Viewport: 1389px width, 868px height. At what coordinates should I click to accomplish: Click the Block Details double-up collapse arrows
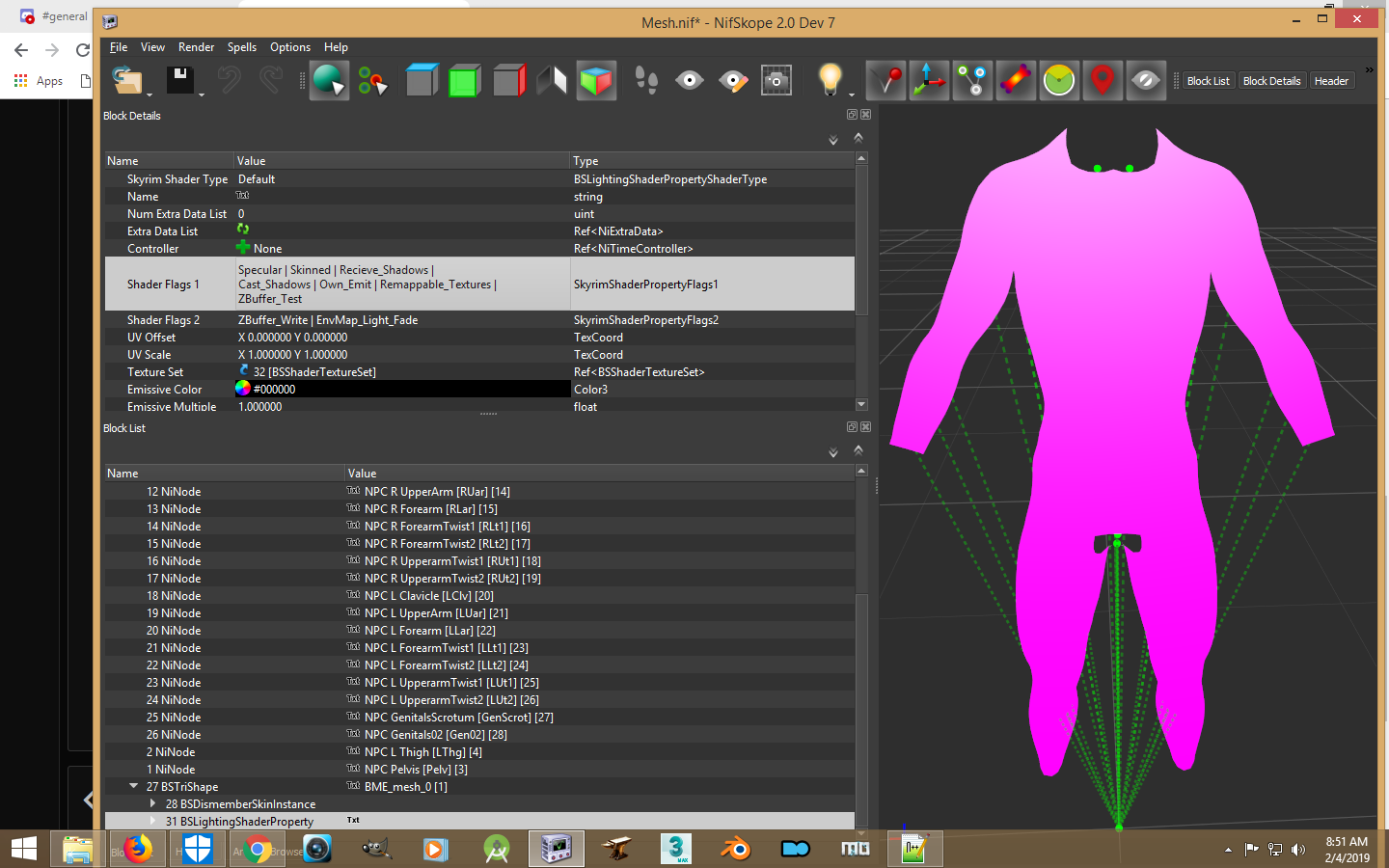pos(858,138)
